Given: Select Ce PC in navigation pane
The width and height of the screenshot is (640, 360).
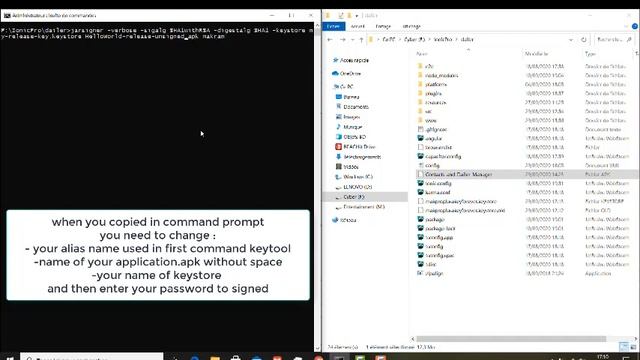Looking at the screenshot, I should (344, 87).
